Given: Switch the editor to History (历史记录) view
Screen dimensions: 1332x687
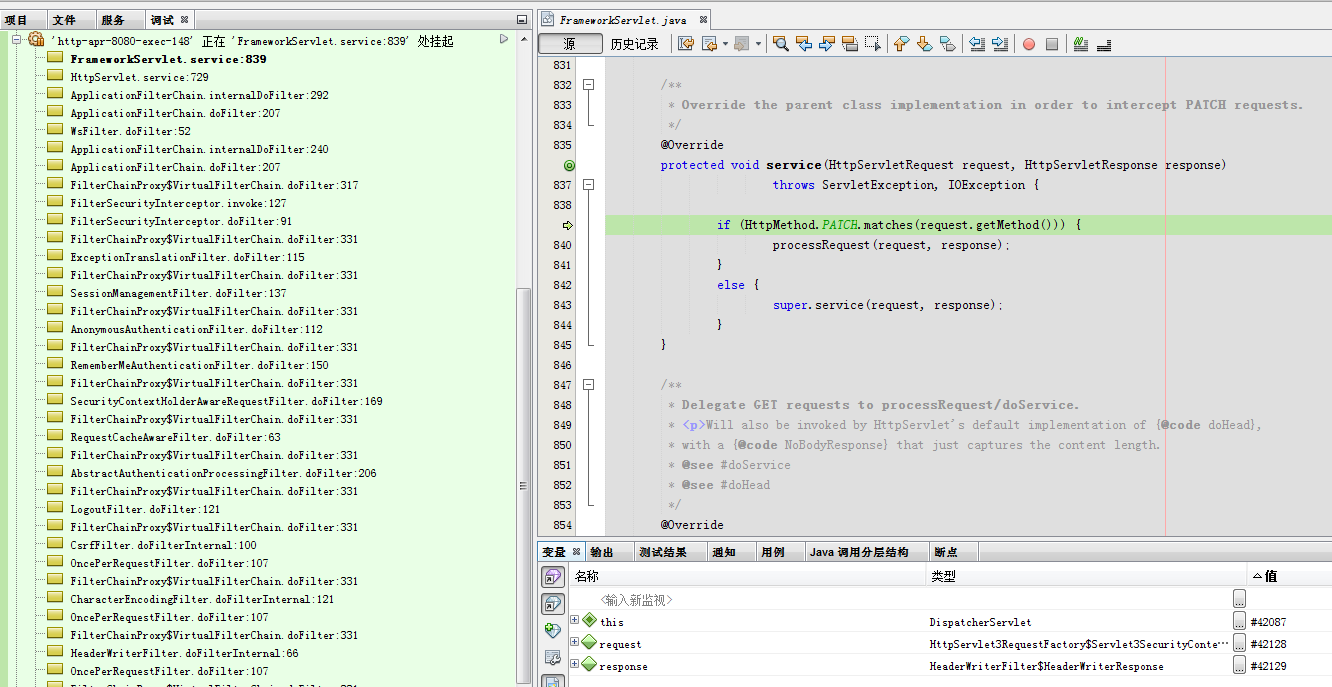Looking at the screenshot, I should 635,44.
